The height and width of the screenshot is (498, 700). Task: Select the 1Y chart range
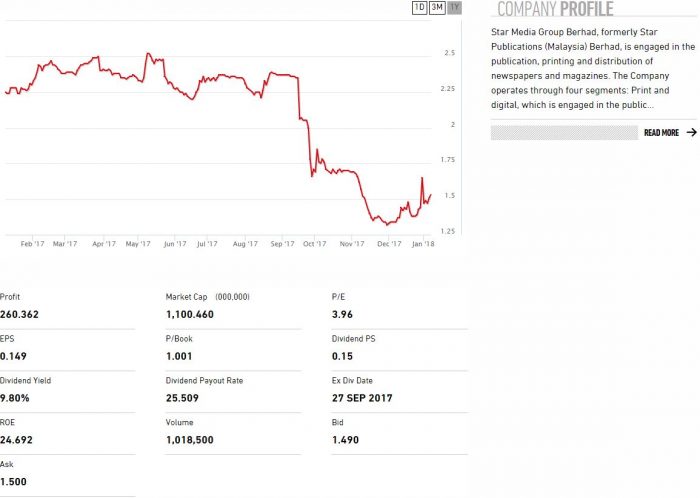coord(455,8)
